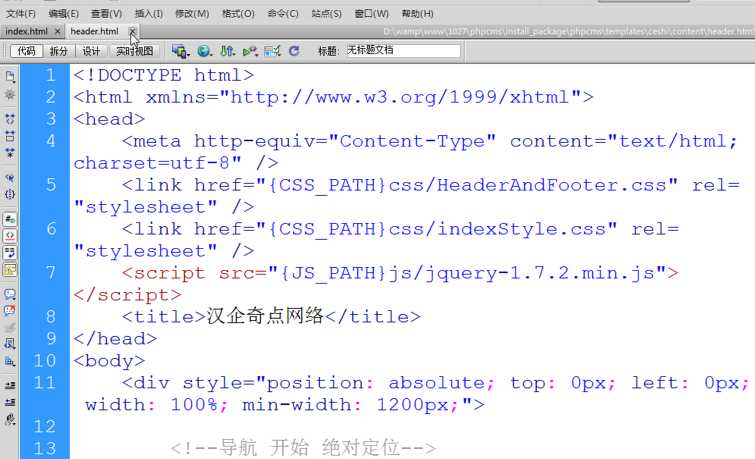Select the parent tag
The image size is (755, 459).
coord(10,178)
